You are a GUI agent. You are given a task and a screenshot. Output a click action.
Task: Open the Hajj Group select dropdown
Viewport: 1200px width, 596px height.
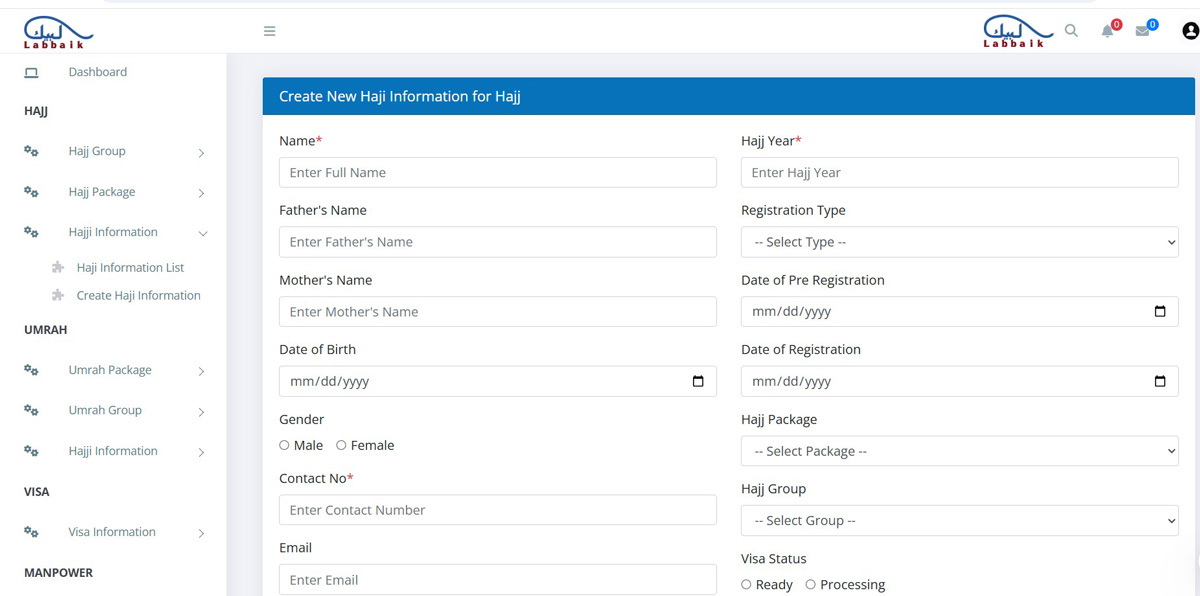(960, 521)
